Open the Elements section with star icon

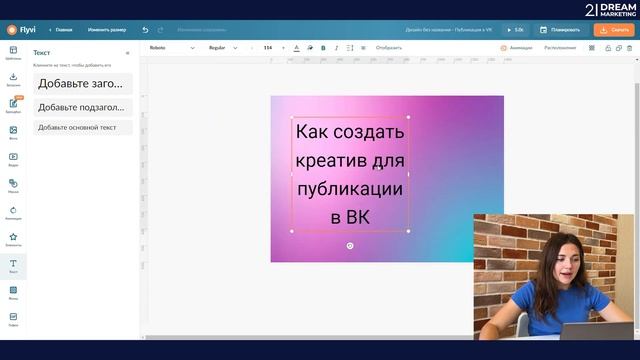13,240
